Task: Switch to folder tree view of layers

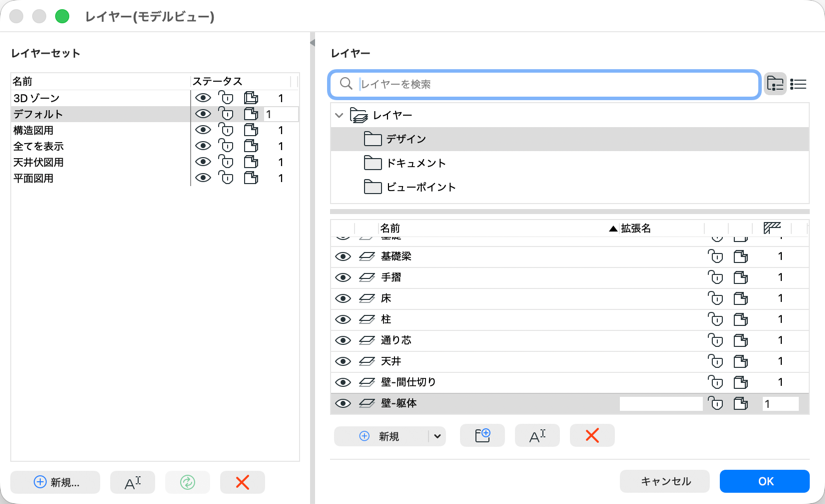Action: point(775,84)
